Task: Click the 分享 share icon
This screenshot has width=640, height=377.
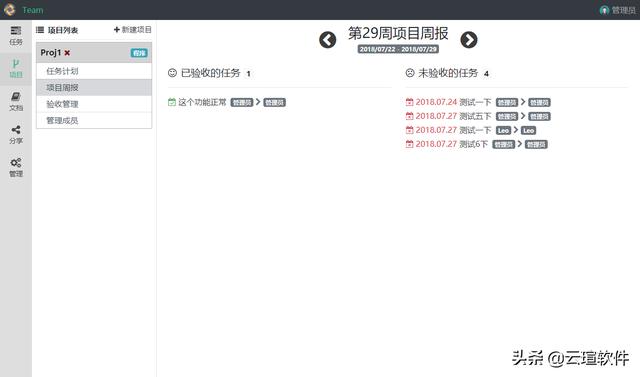Action: point(16,135)
